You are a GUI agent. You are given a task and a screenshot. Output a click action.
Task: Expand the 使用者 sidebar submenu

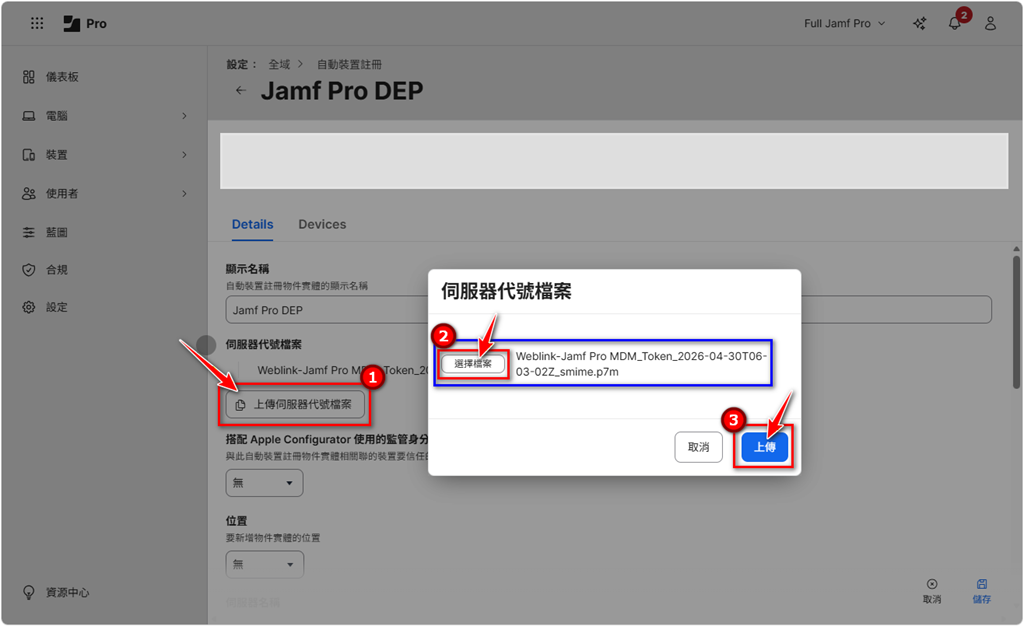184,193
